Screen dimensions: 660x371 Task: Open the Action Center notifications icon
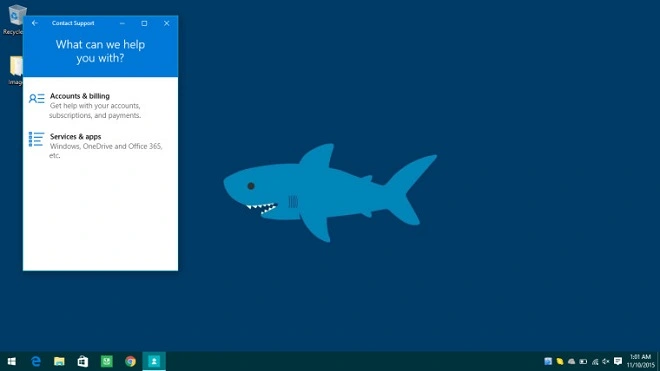coord(618,361)
